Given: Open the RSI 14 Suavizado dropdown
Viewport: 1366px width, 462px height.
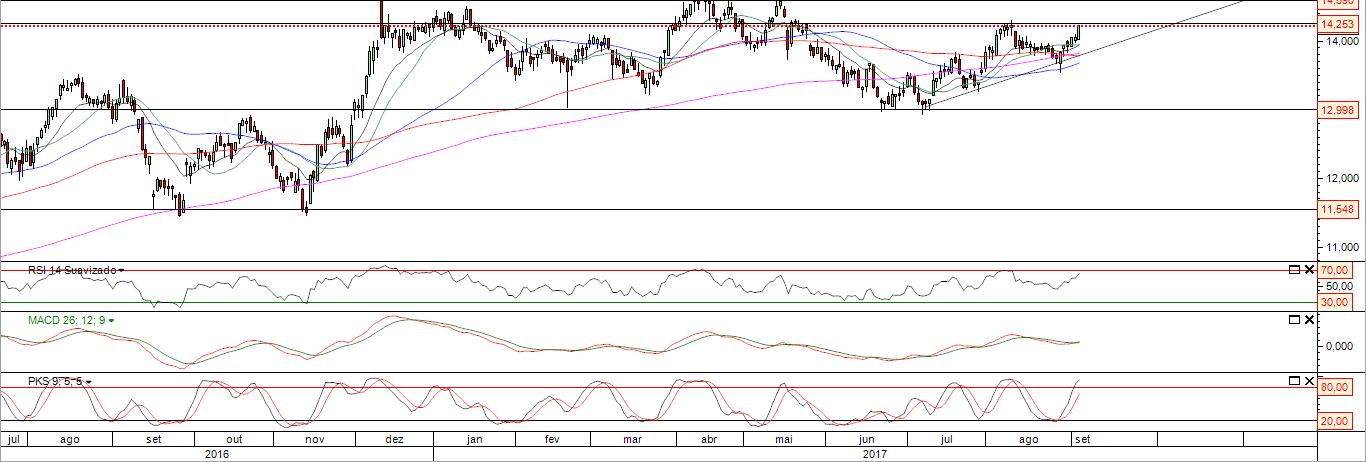Looking at the screenshot, I should 121,271.
